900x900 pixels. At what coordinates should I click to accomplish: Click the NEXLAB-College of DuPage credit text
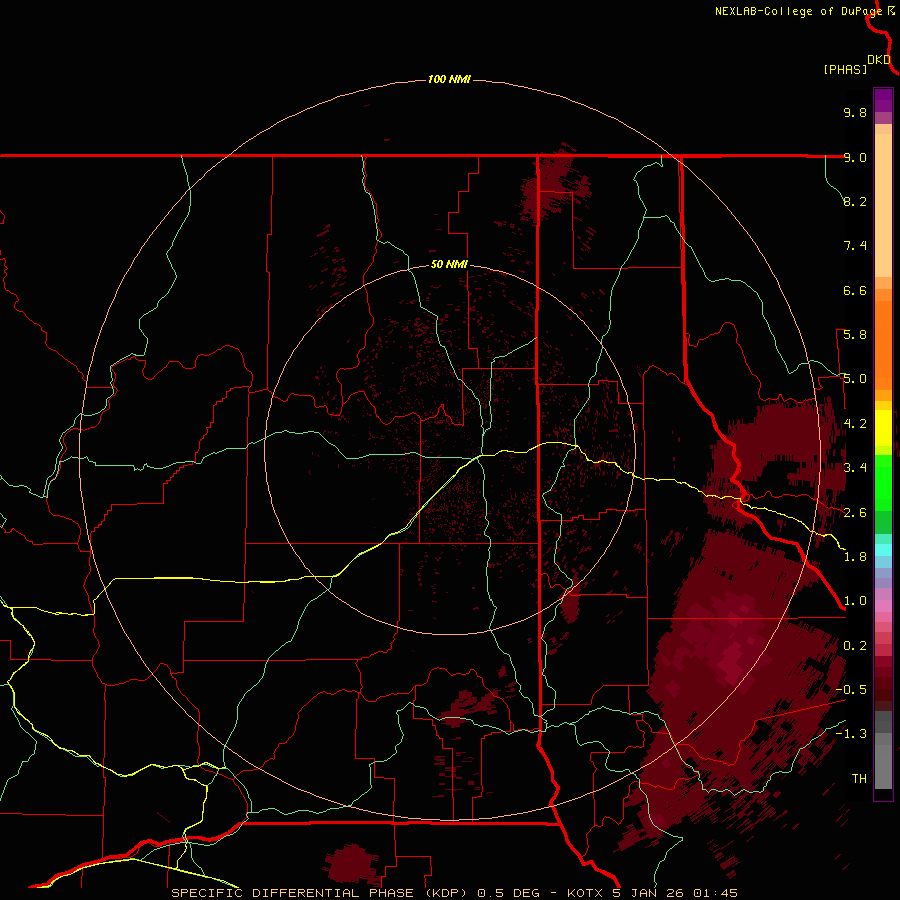tap(798, 11)
